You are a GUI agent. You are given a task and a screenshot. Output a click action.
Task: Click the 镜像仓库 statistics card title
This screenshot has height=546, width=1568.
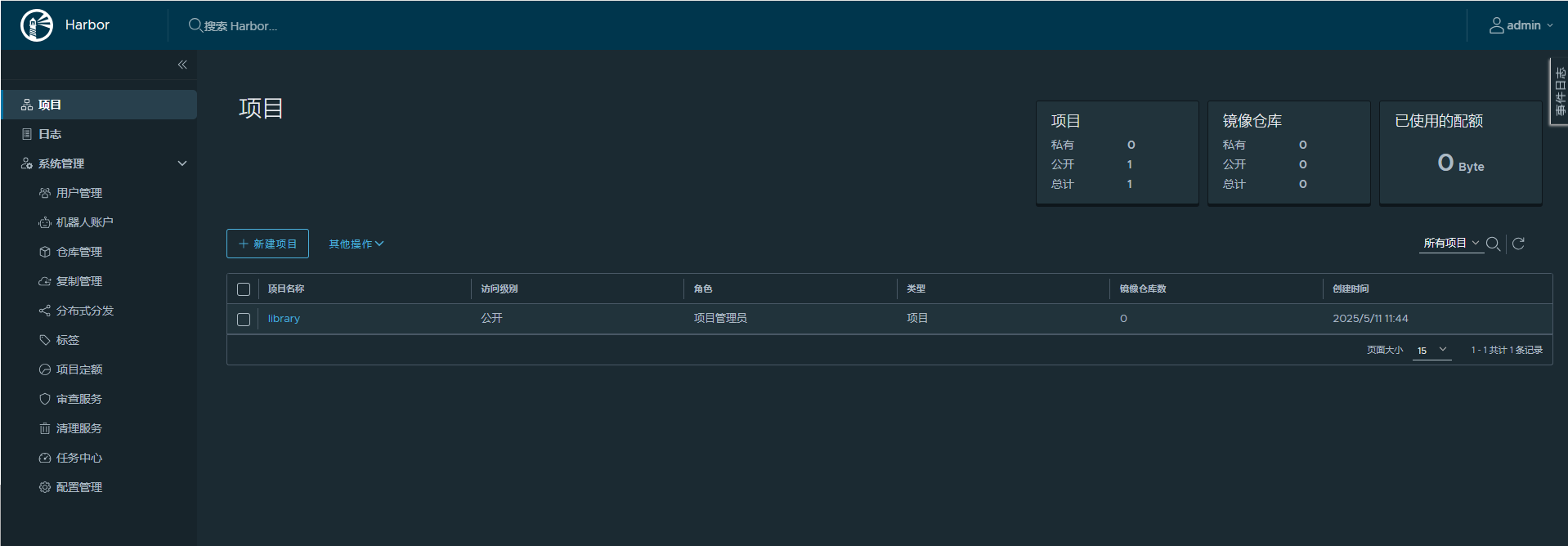pos(1252,121)
